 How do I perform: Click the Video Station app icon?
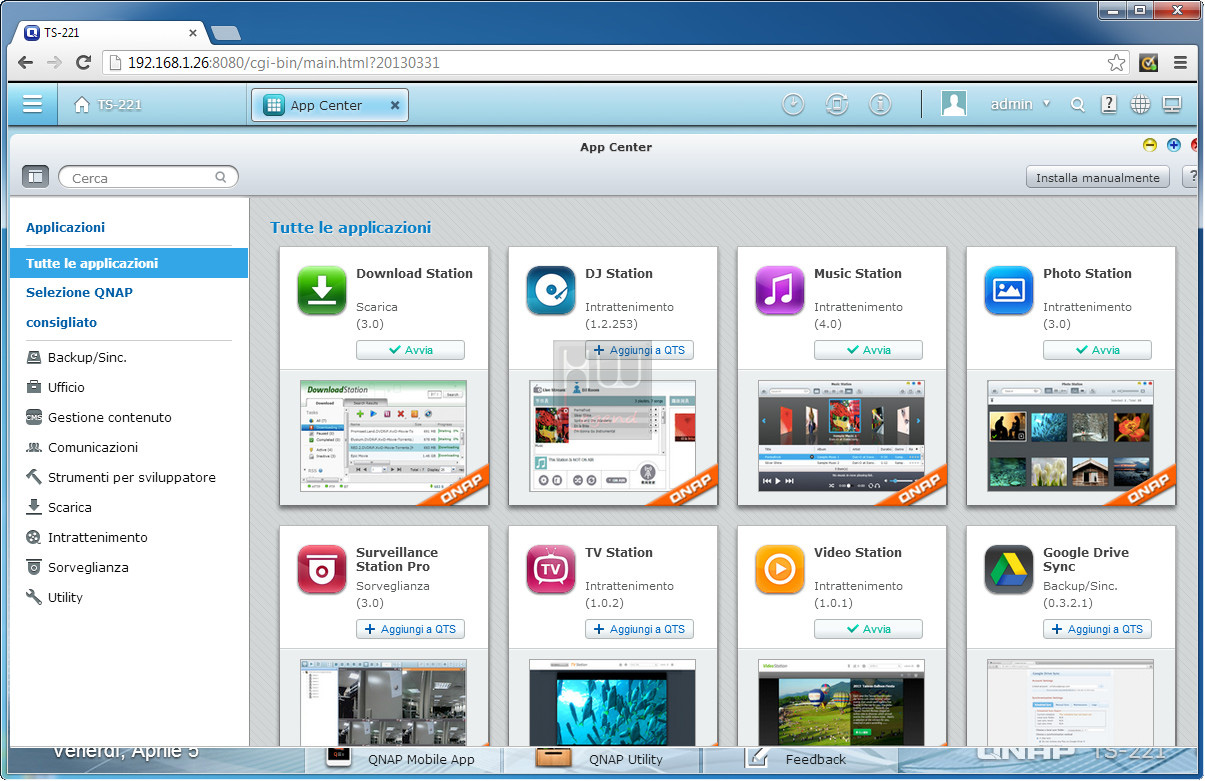780,570
